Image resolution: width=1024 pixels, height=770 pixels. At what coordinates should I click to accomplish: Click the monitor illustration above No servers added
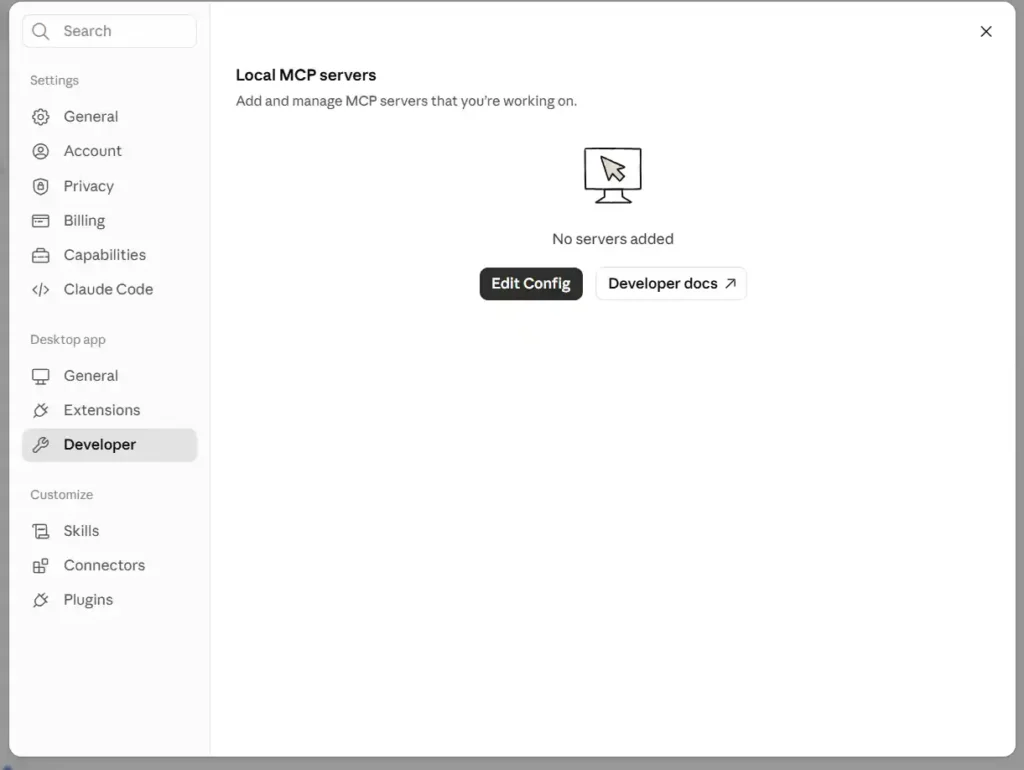(x=613, y=175)
